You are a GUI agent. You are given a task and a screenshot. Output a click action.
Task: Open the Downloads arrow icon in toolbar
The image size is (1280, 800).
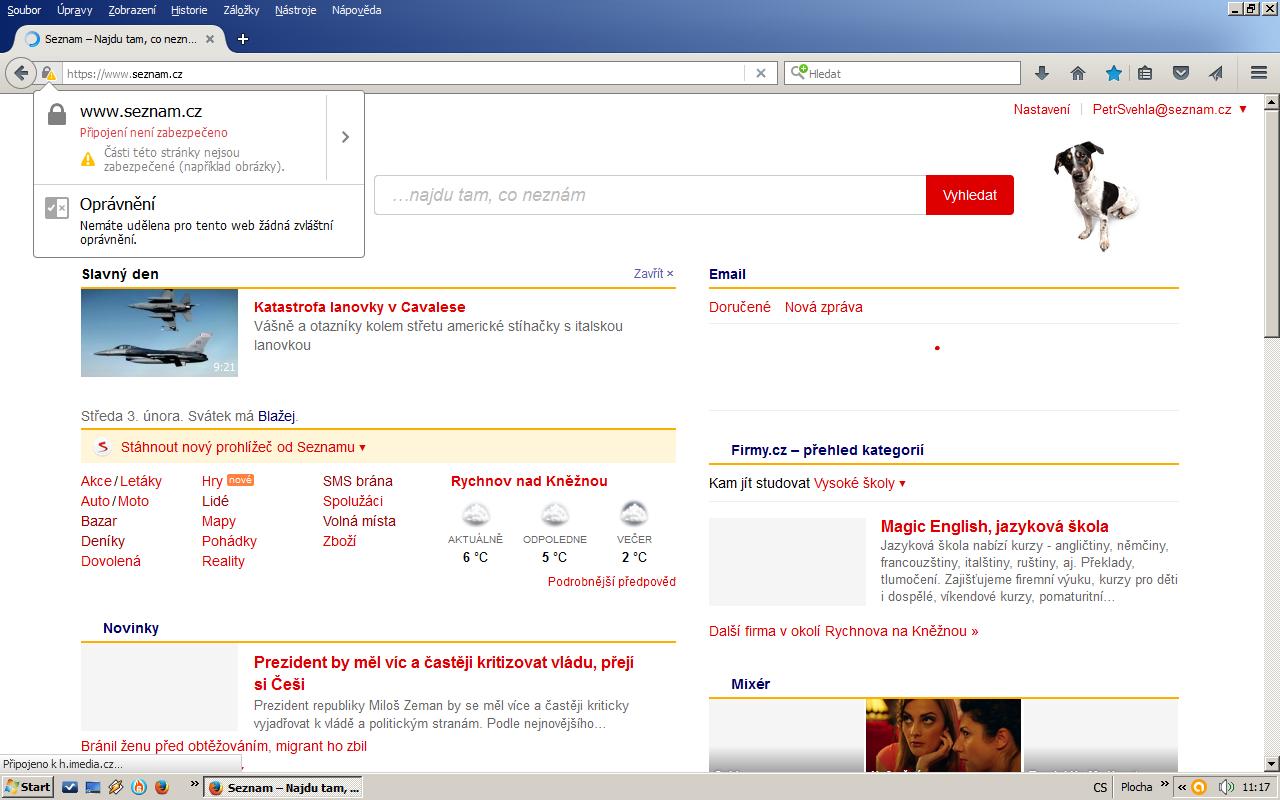pos(1041,73)
